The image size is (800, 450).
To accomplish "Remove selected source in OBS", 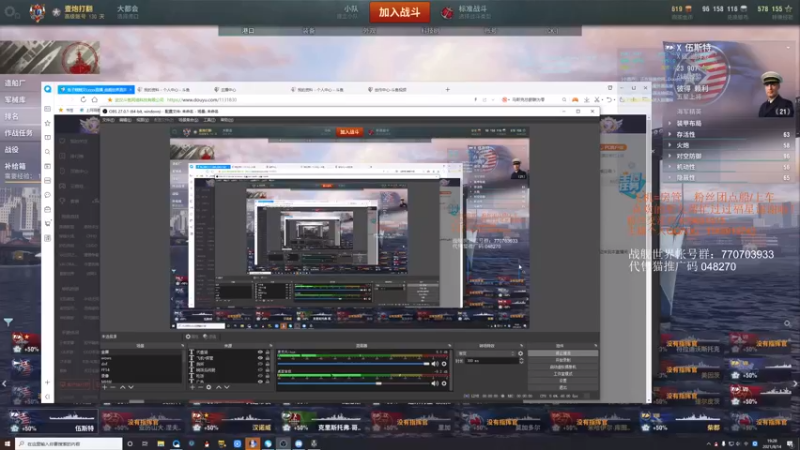I will click(201, 387).
